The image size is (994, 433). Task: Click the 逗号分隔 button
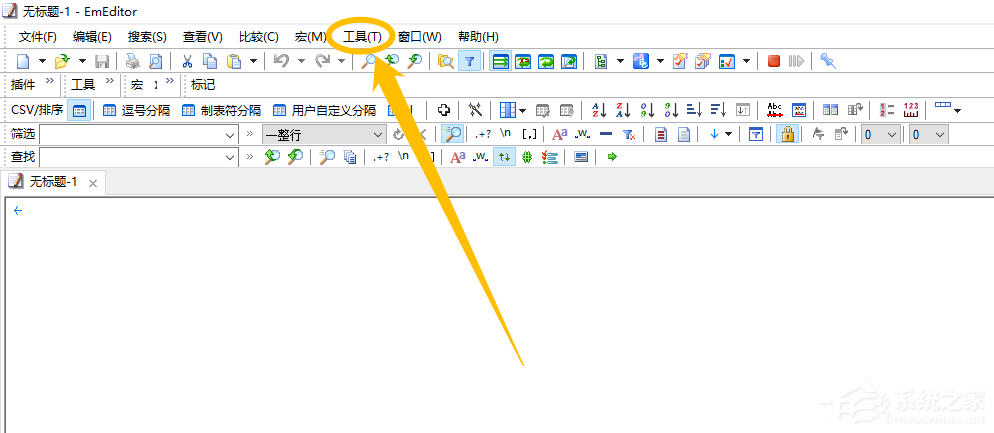136,110
